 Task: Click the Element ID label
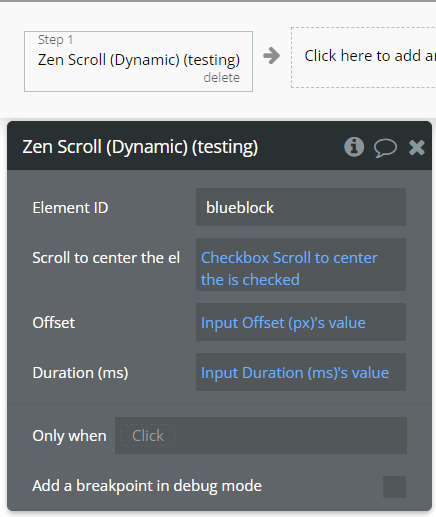70,208
